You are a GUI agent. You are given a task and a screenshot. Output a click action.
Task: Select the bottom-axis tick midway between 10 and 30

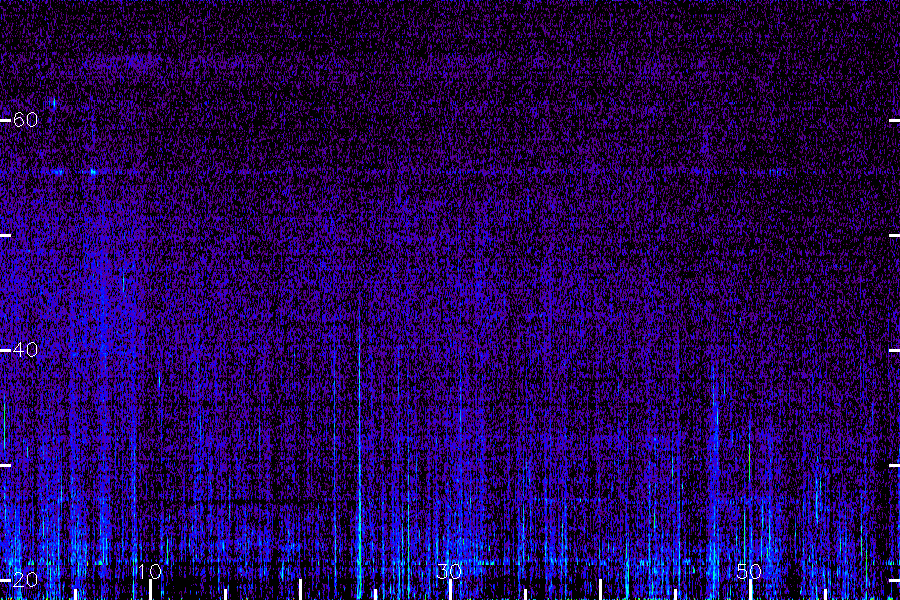[x=300, y=589]
